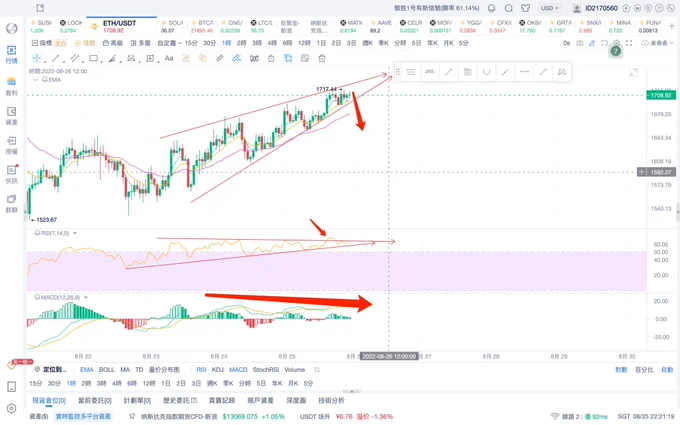Screen dimensions: 680x425
Task: Click the arc tool in floating toolbar
Action: 486,72
